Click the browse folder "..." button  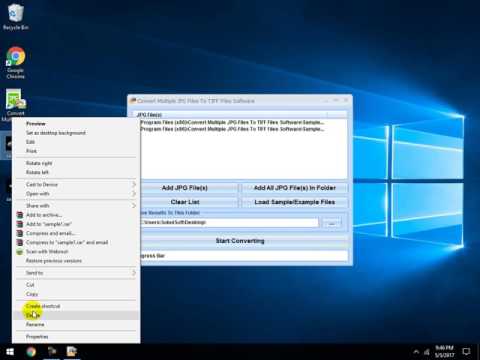coord(332,223)
